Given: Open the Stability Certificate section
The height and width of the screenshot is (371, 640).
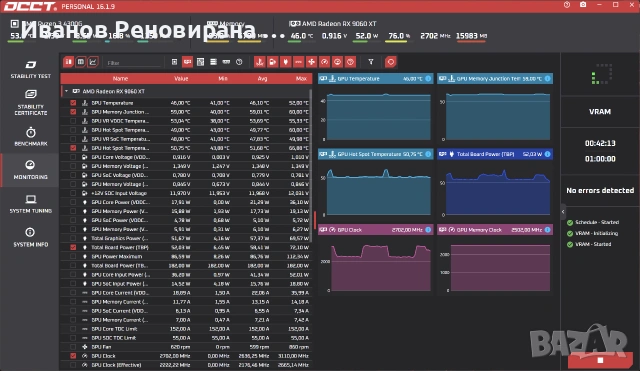Looking at the screenshot, I should (31, 102).
